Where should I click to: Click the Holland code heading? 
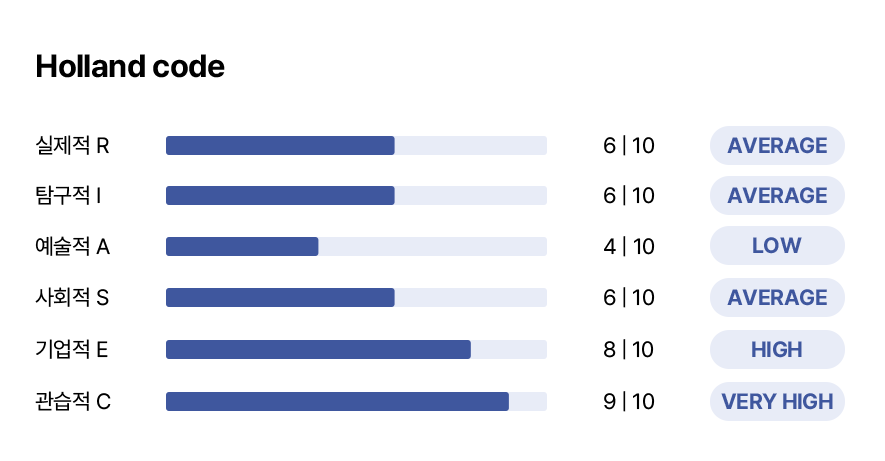coord(130,67)
